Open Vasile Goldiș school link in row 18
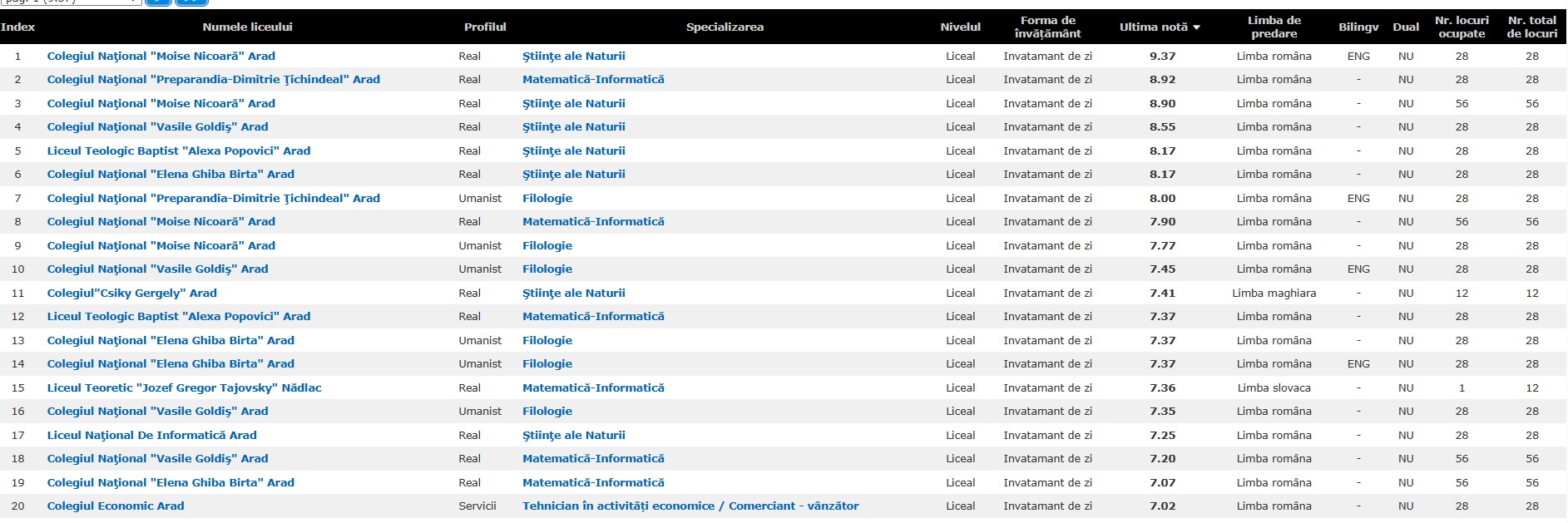This screenshot has width=1568, height=523. [158, 458]
